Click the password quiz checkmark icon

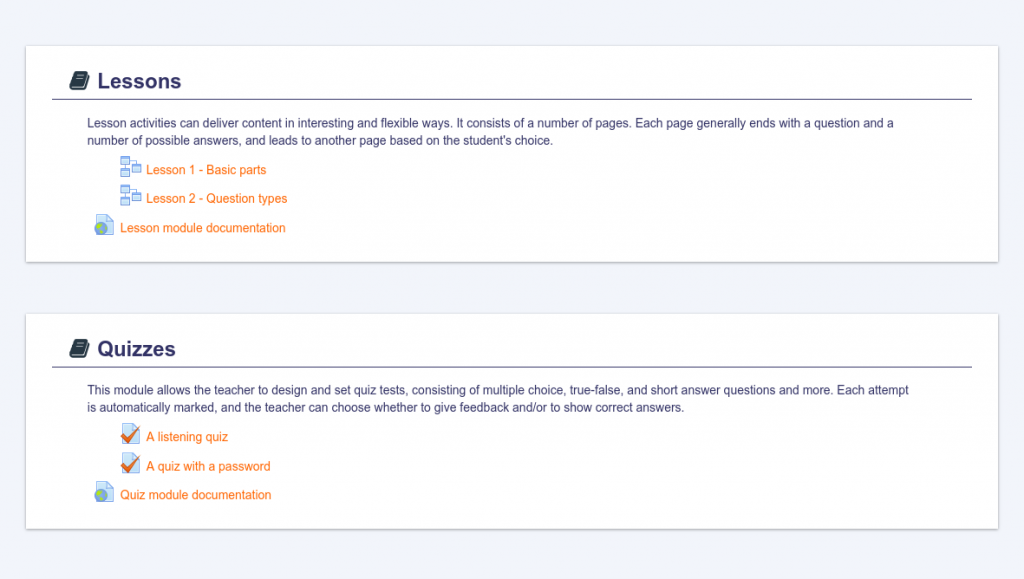tap(130, 464)
